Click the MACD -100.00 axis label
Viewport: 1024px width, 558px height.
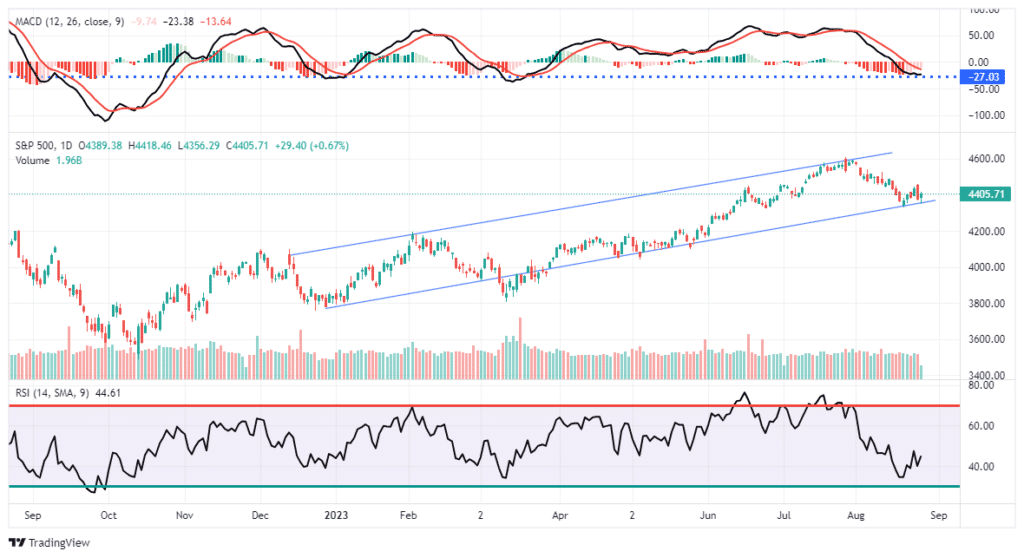(x=986, y=116)
